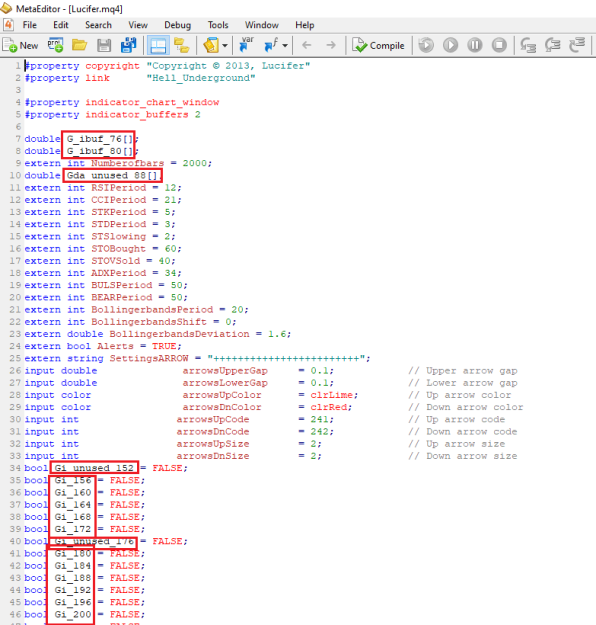Click the Numberofbars variable name
This screenshot has width=596, height=625.
(128, 163)
